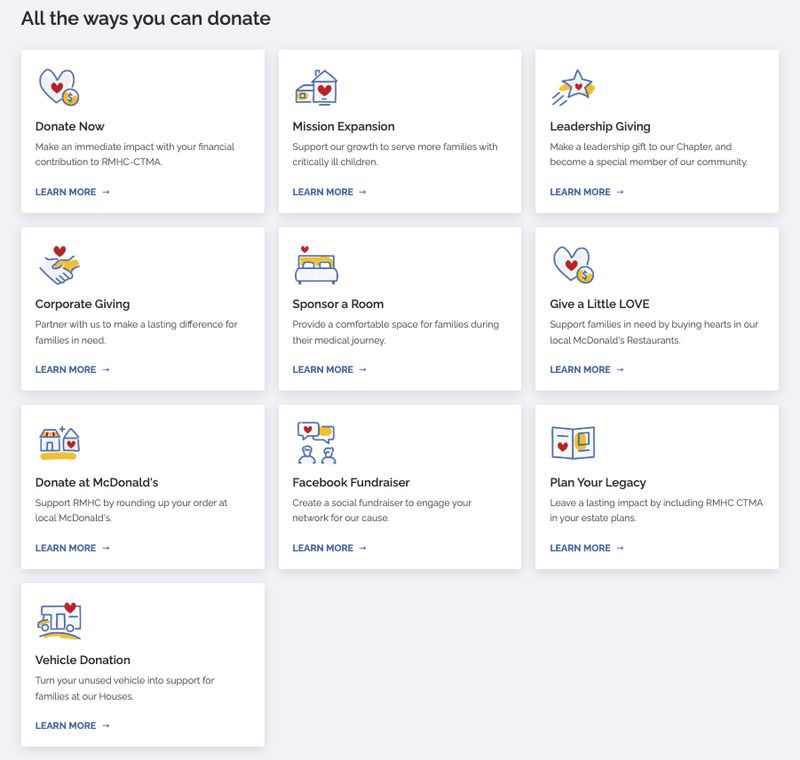The image size is (800, 760).
Task: Open Learn More under Vehicle Donation
Action: pos(66,725)
